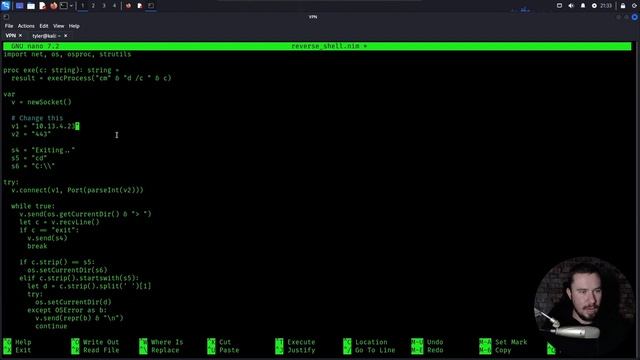The image size is (640, 360).
Task: Click the nano Replace shortcut
Action: [x=159, y=350]
